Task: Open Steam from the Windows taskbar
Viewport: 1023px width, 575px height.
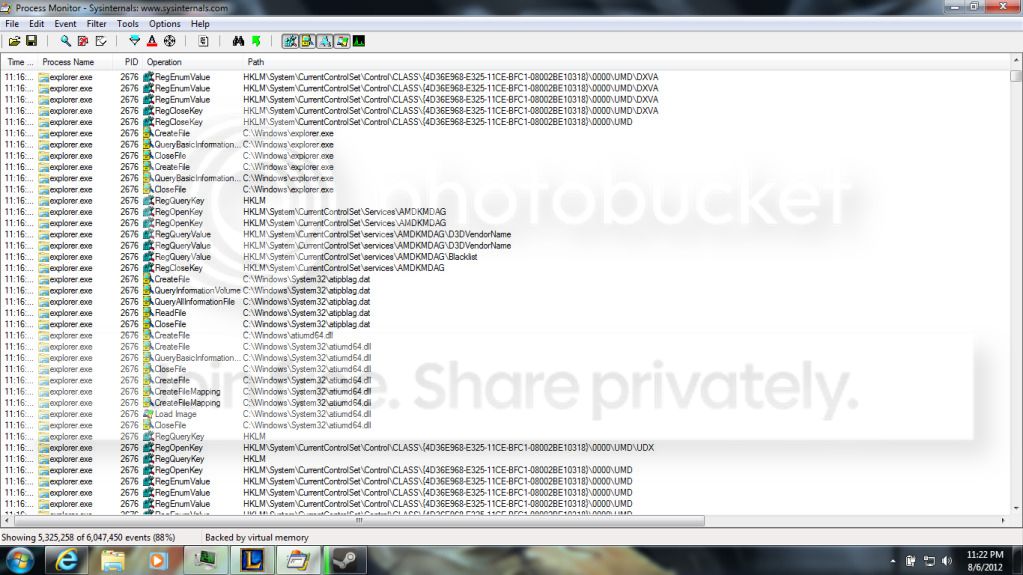Action: (343, 560)
